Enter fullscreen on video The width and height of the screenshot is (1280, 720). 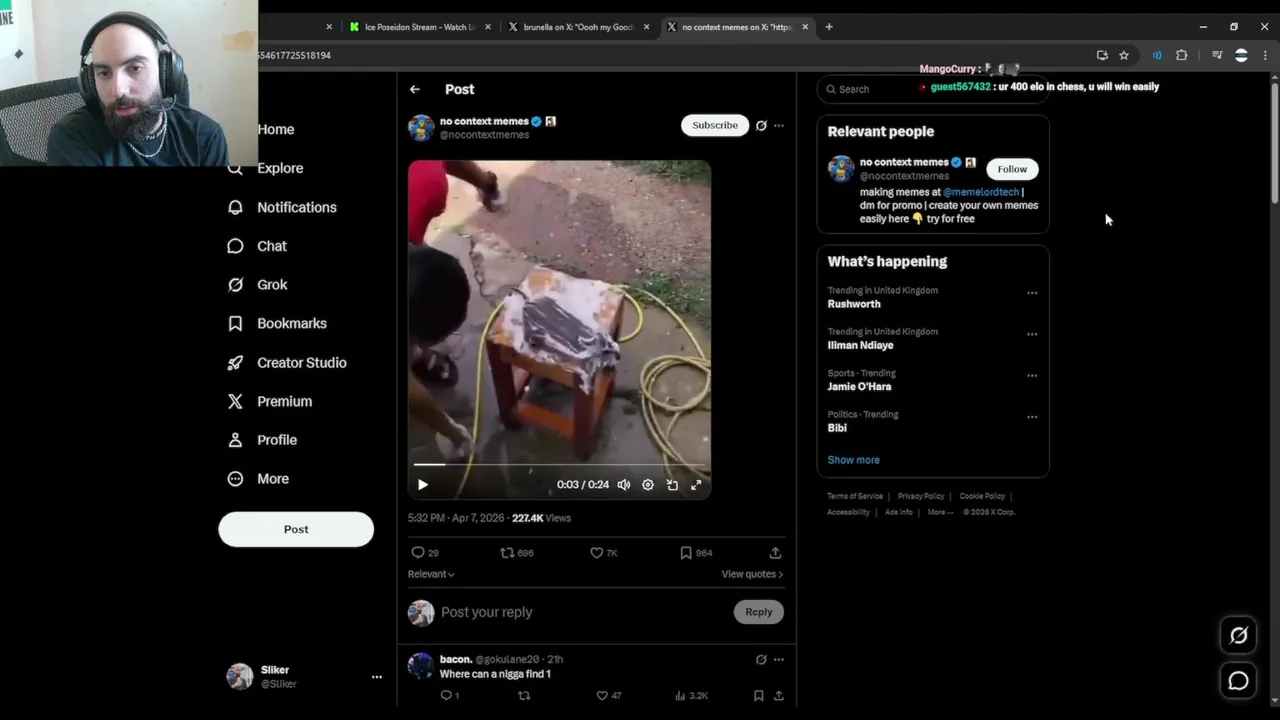696,484
